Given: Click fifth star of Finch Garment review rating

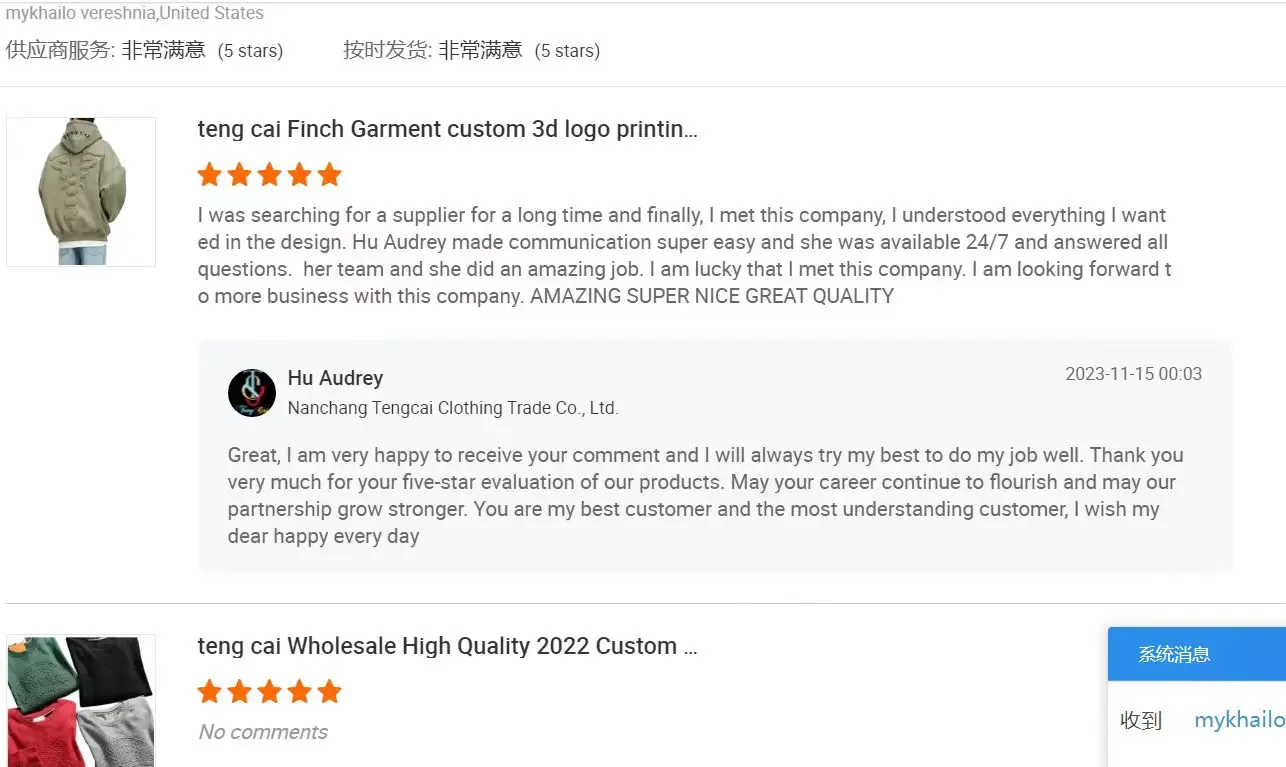Looking at the screenshot, I should tap(329, 175).
